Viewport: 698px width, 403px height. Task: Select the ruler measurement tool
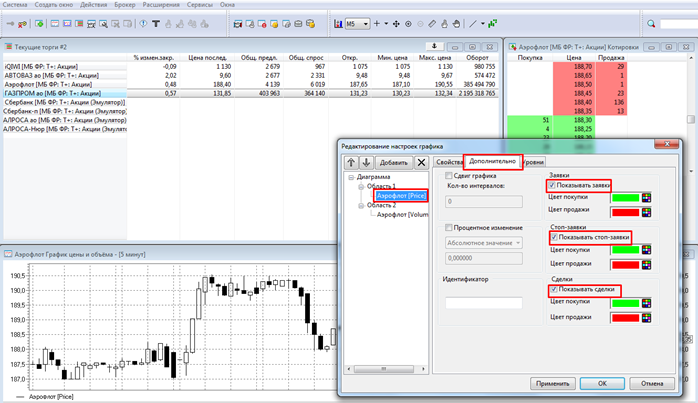[432, 24]
